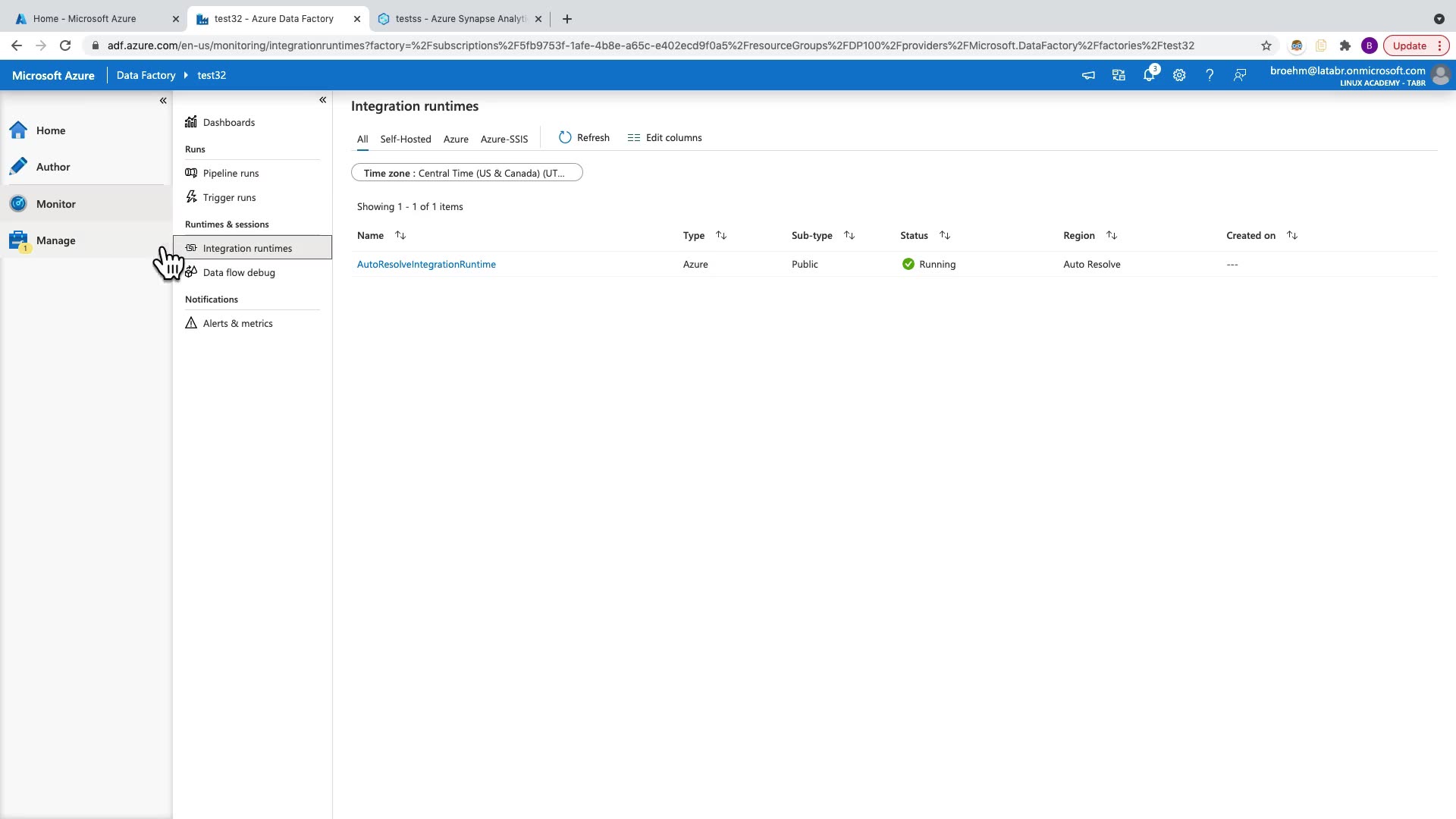1456x819 pixels.
Task: Open the Manage toolbox icon
Action: 19,240
